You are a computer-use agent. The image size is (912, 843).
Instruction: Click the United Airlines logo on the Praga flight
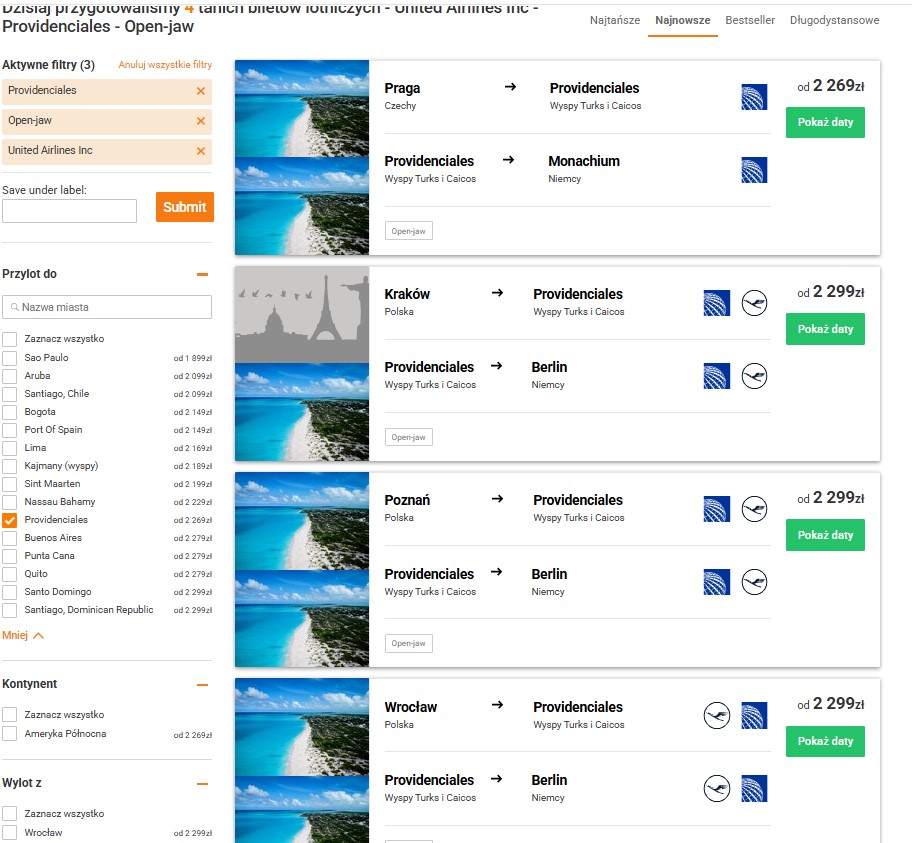click(x=754, y=97)
